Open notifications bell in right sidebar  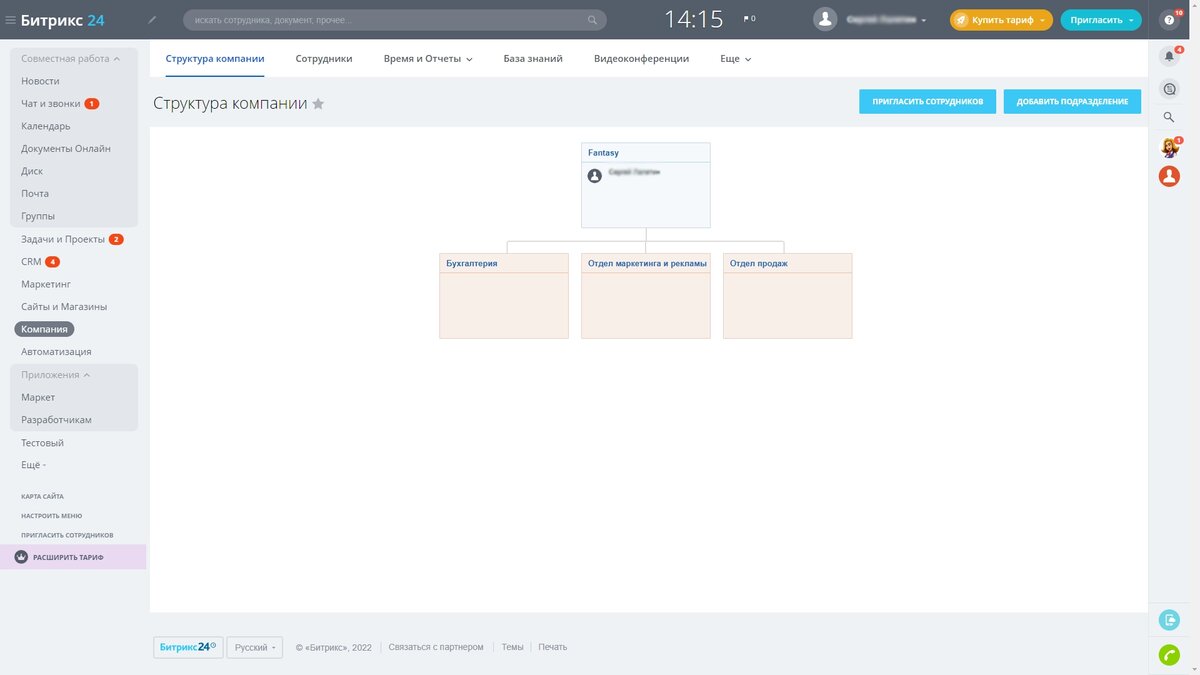click(1169, 56)
